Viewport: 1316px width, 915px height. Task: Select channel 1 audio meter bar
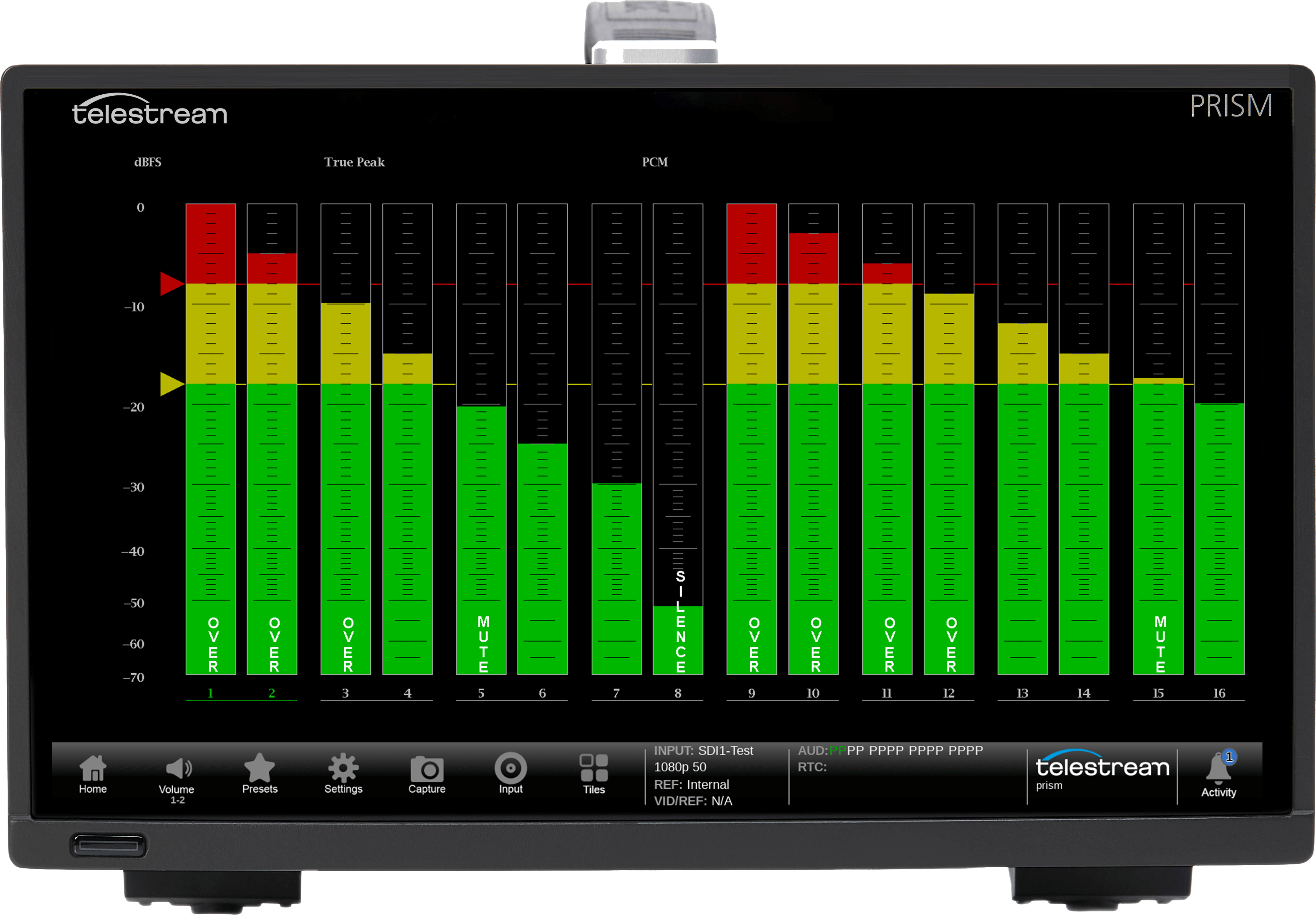click(211, 439)
